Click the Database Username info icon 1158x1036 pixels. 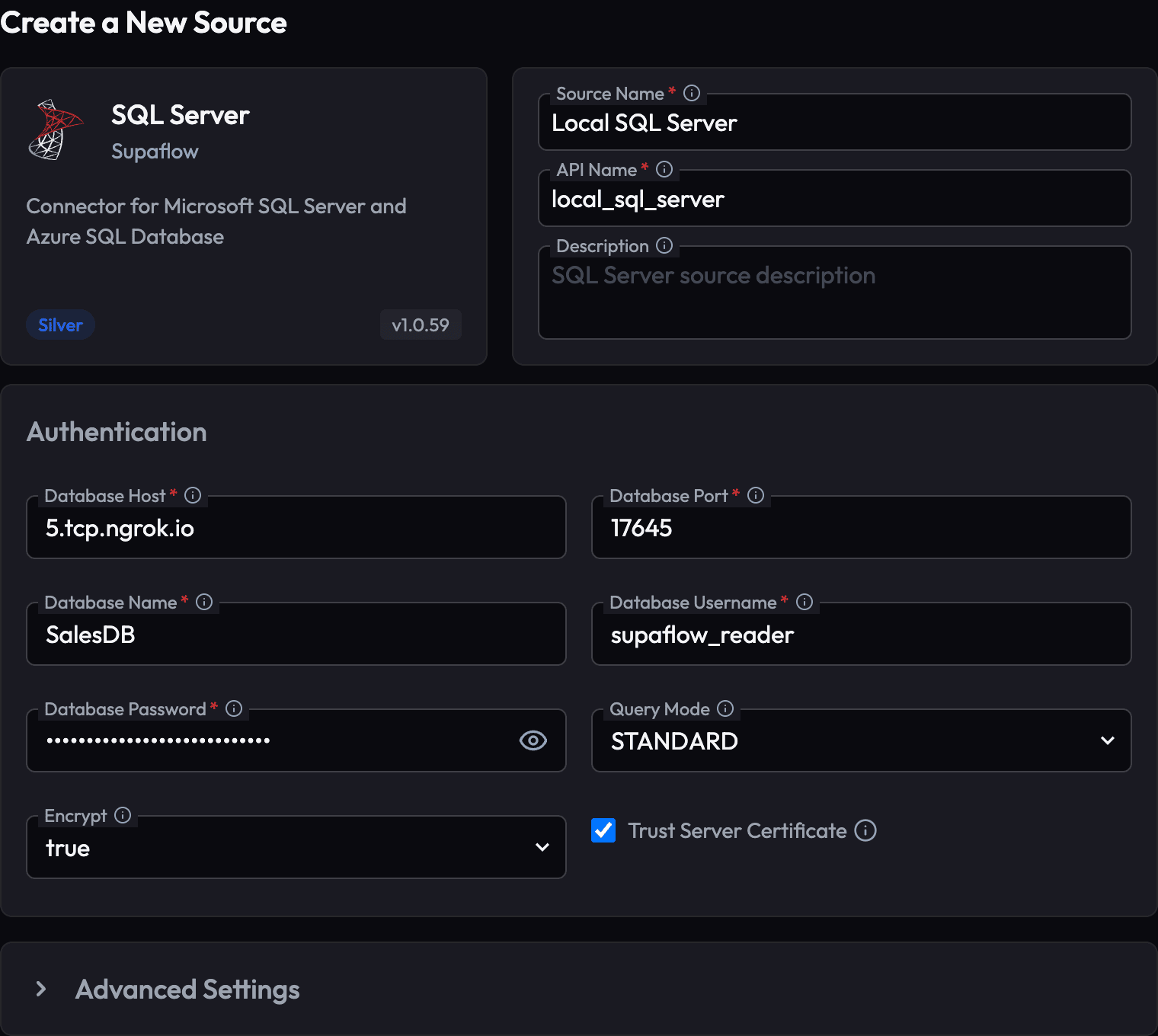[805, 602]
